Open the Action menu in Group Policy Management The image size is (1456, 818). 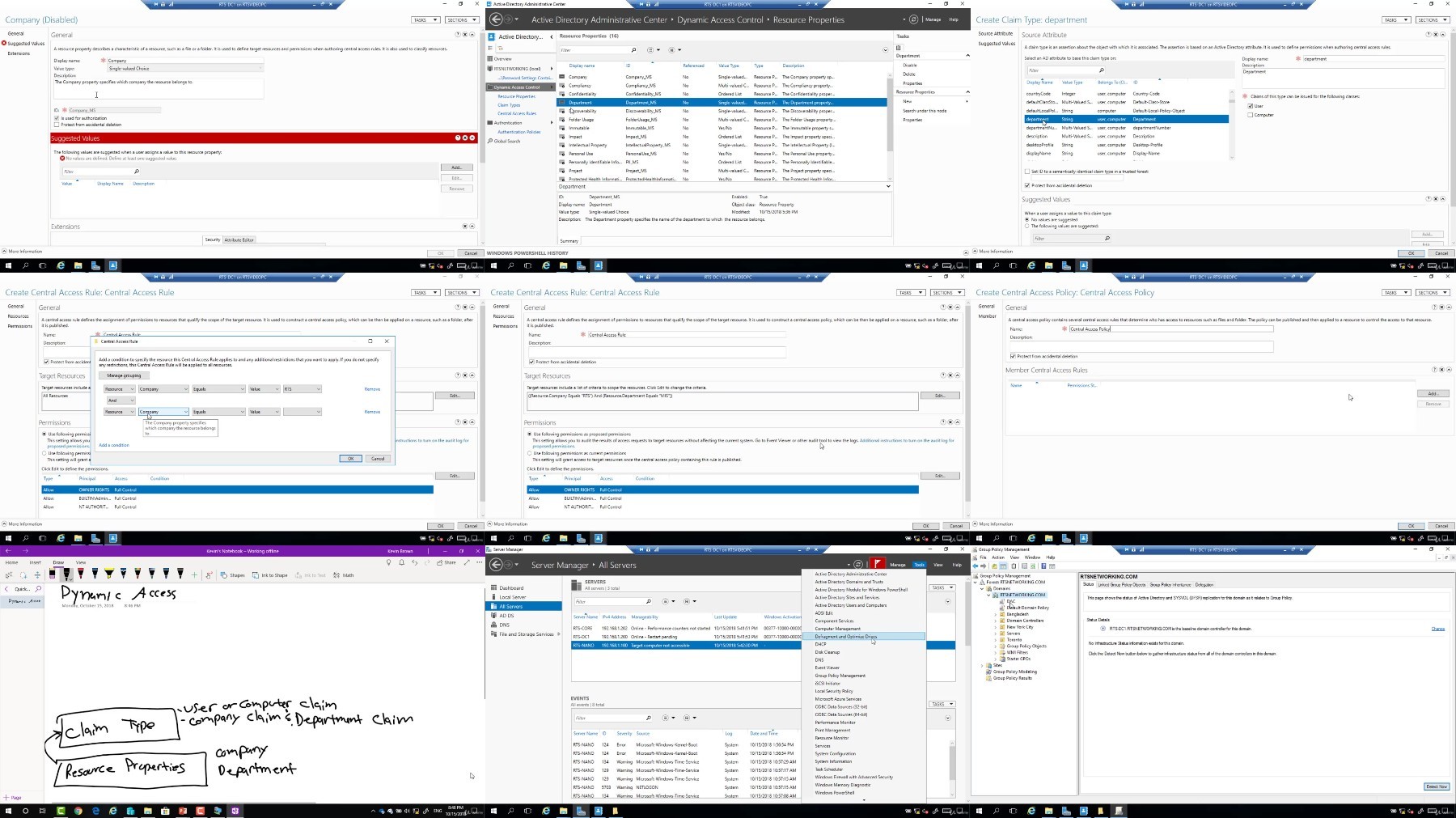point(997,557)
